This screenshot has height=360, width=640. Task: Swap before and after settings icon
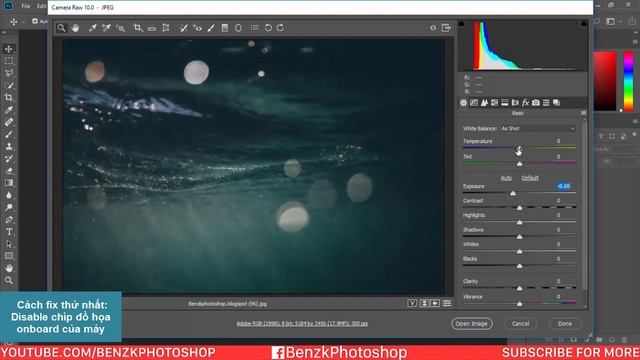424,303
